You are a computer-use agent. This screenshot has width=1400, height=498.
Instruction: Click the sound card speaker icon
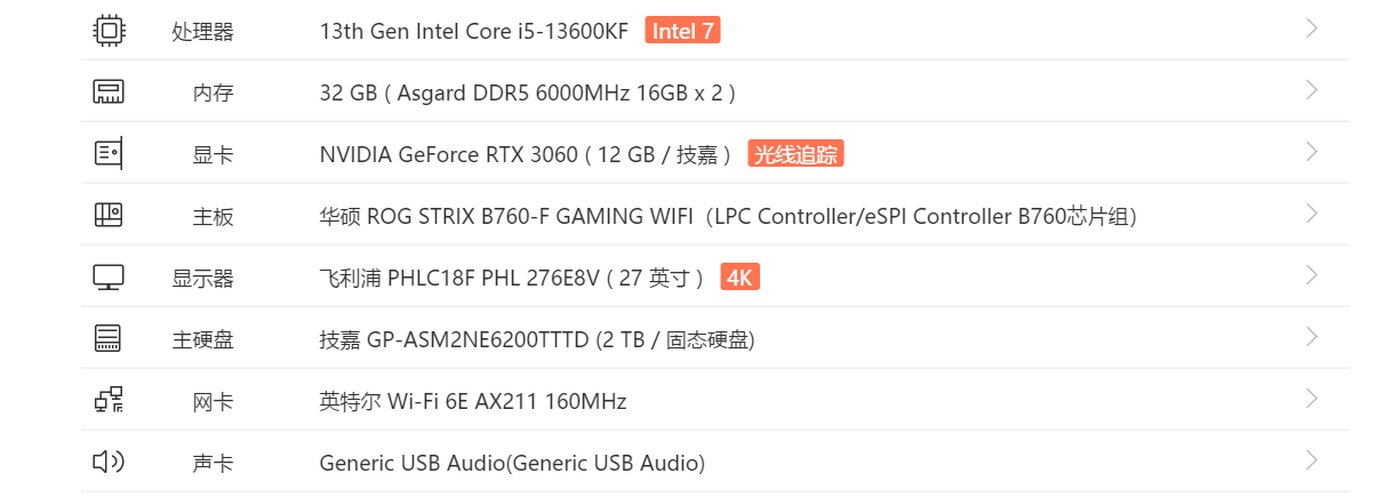click(108, 462)
